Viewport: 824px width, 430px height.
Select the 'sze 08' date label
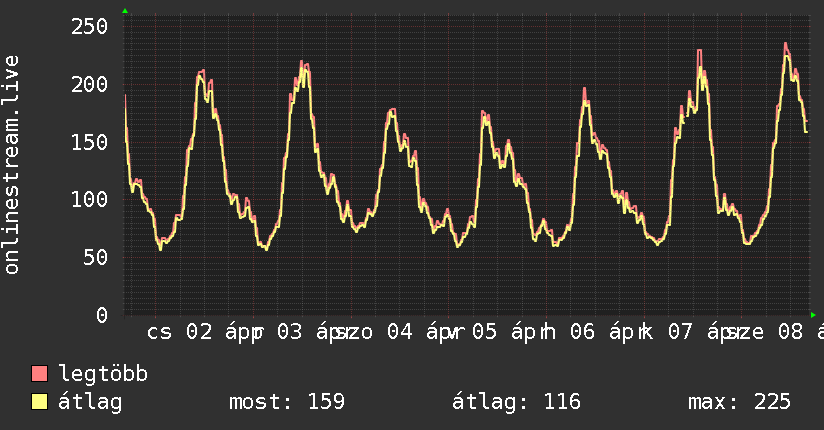770,332
